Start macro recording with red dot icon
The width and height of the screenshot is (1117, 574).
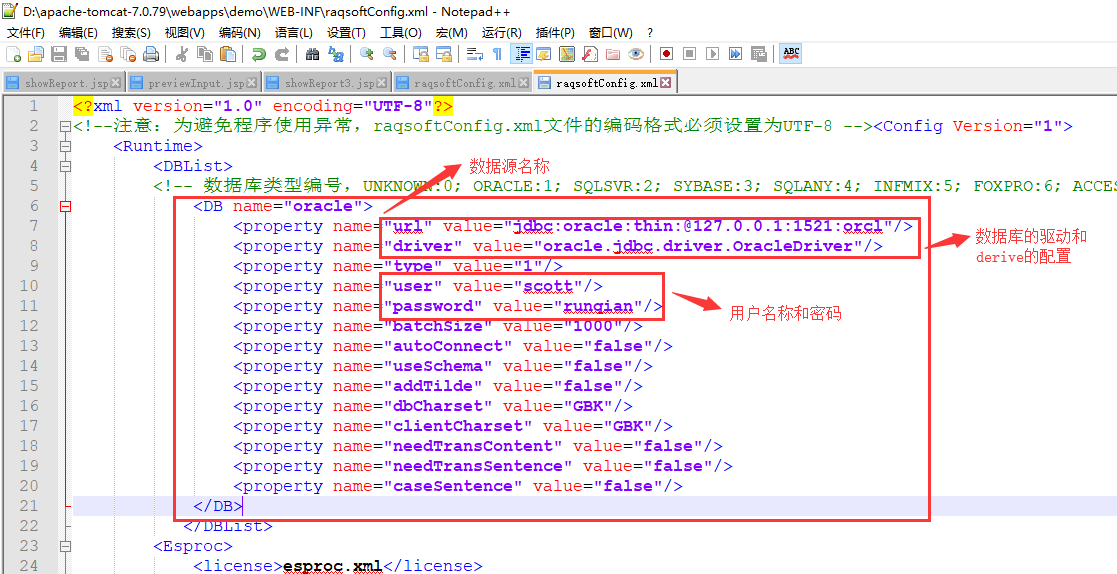click(666, 53)
